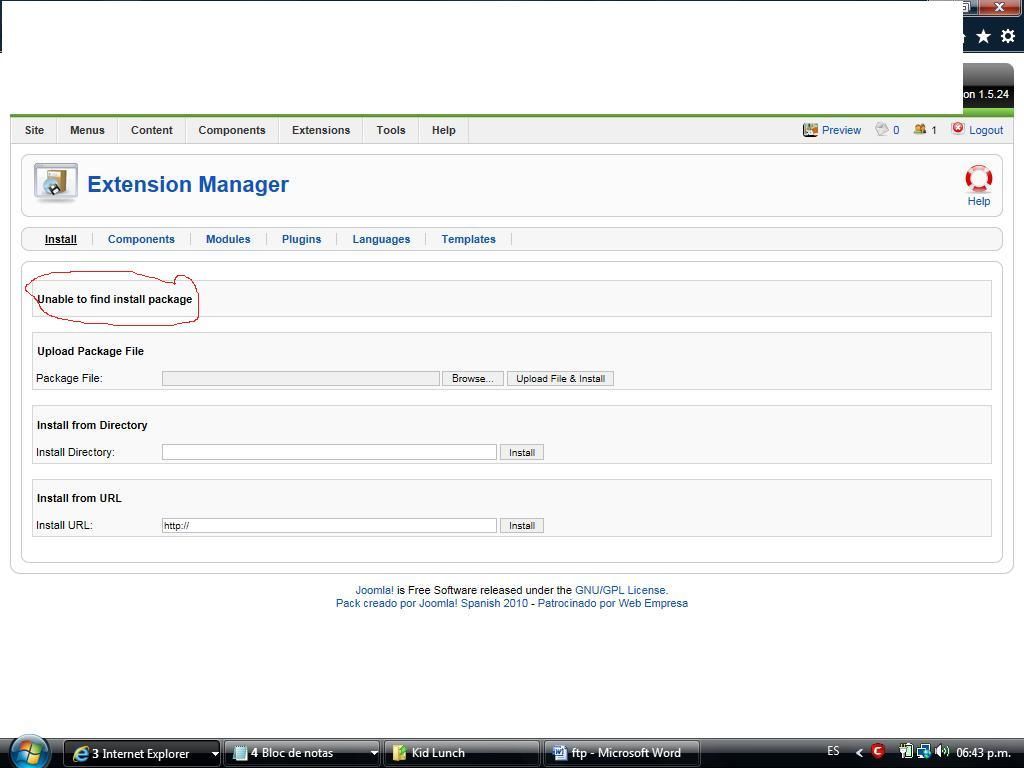Switch to the Languages tab
The height and width of the screenshot is (768, 1024).
[x=381, y=239]
